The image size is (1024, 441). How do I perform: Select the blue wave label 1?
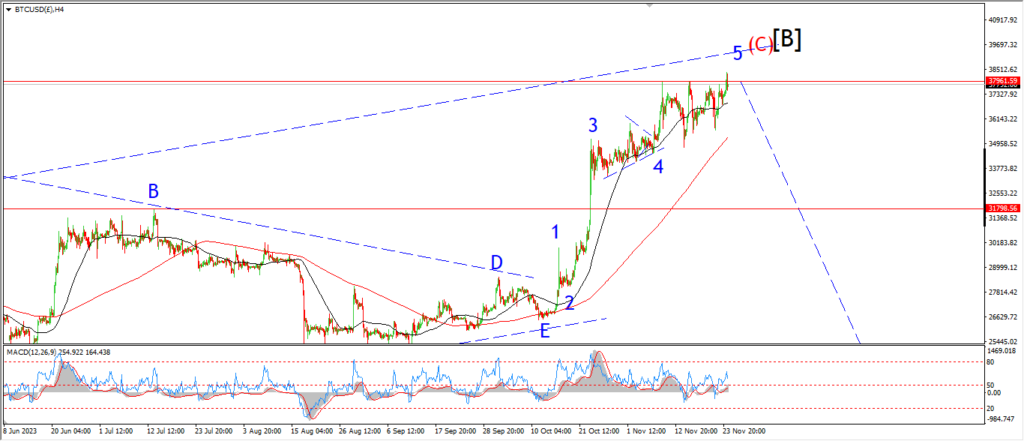[x=555, y=232]
